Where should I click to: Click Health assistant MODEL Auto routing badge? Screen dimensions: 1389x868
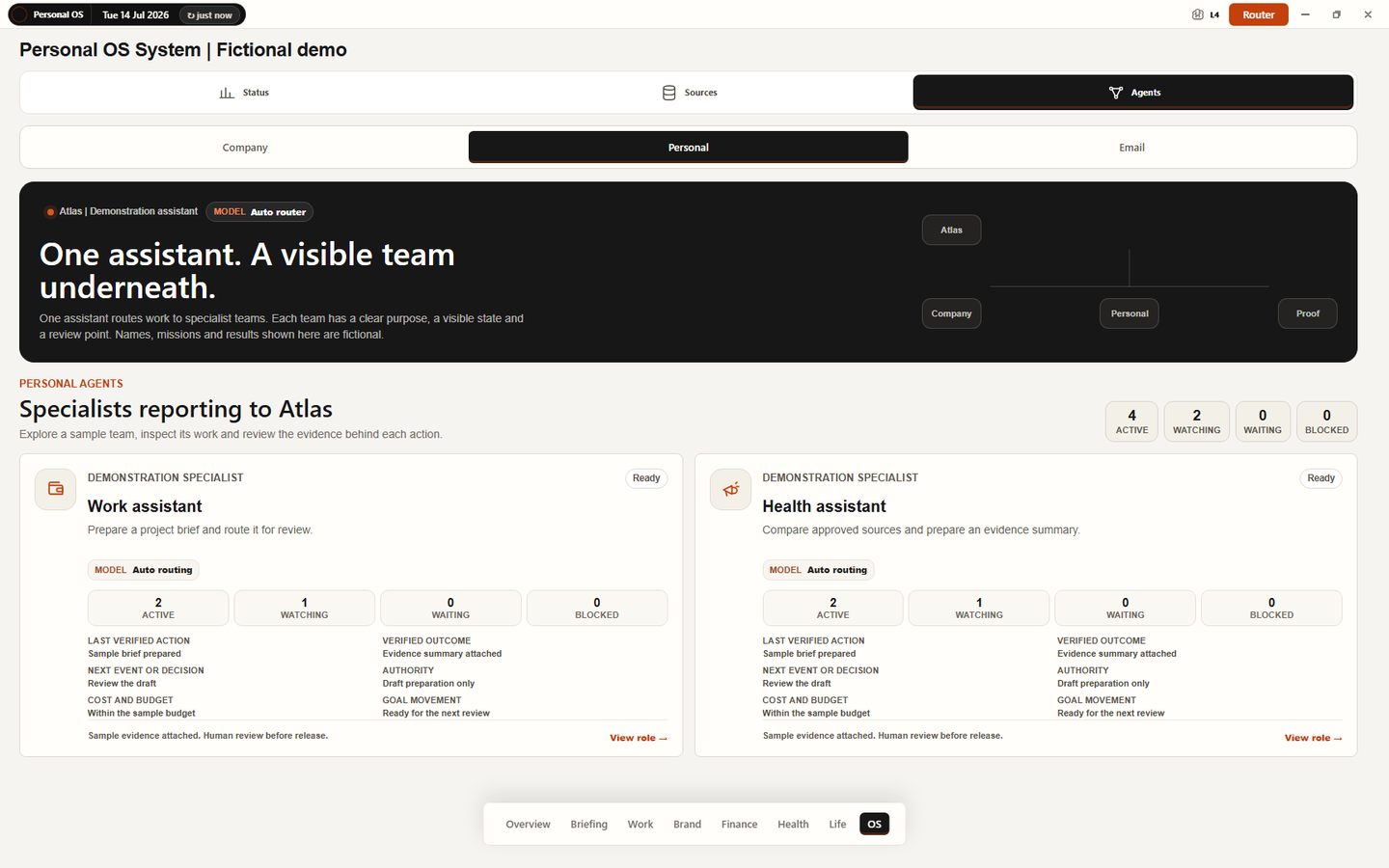[819, 570]
